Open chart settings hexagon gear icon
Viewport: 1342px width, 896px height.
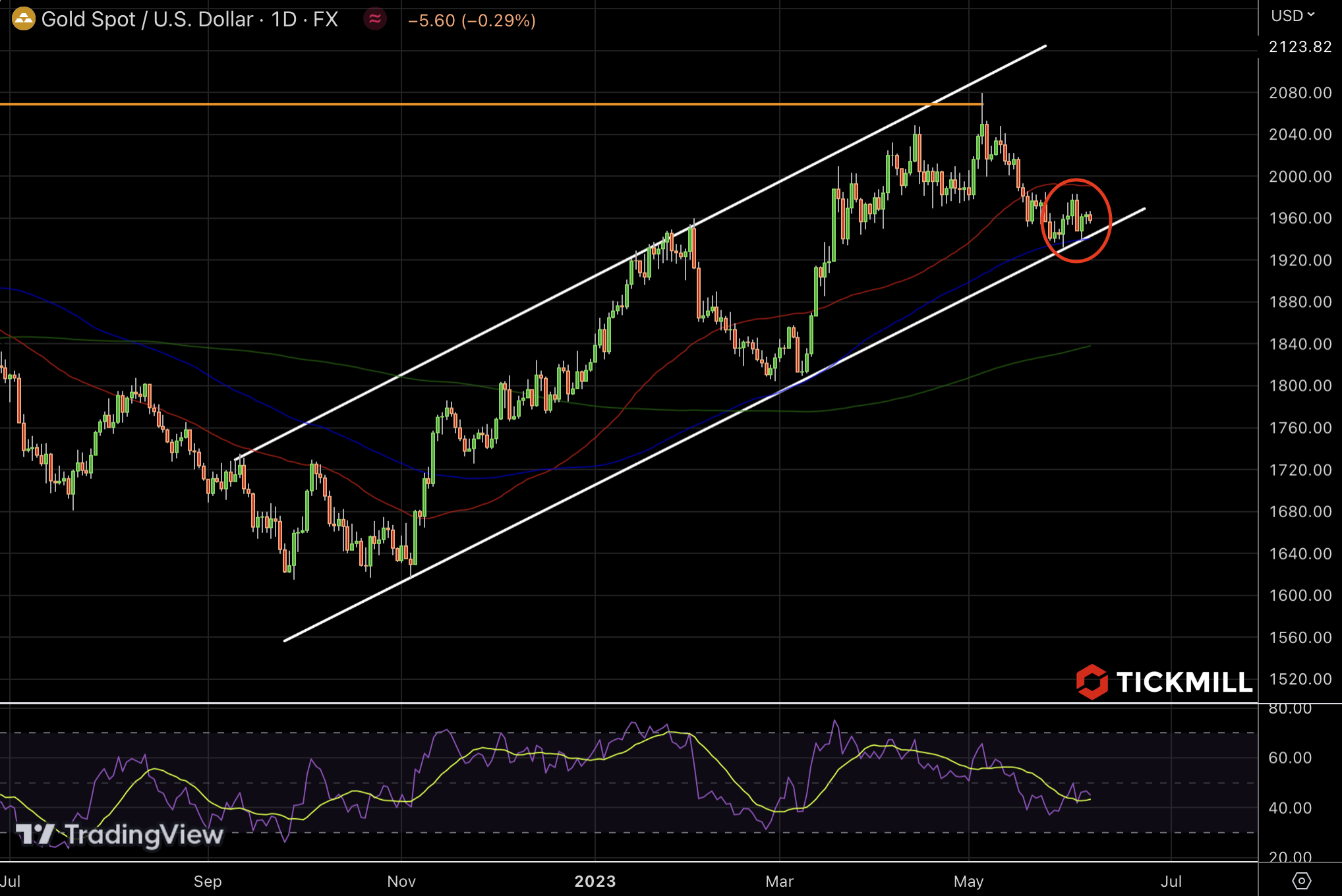pyautogui.click(x=1301, y=880)
